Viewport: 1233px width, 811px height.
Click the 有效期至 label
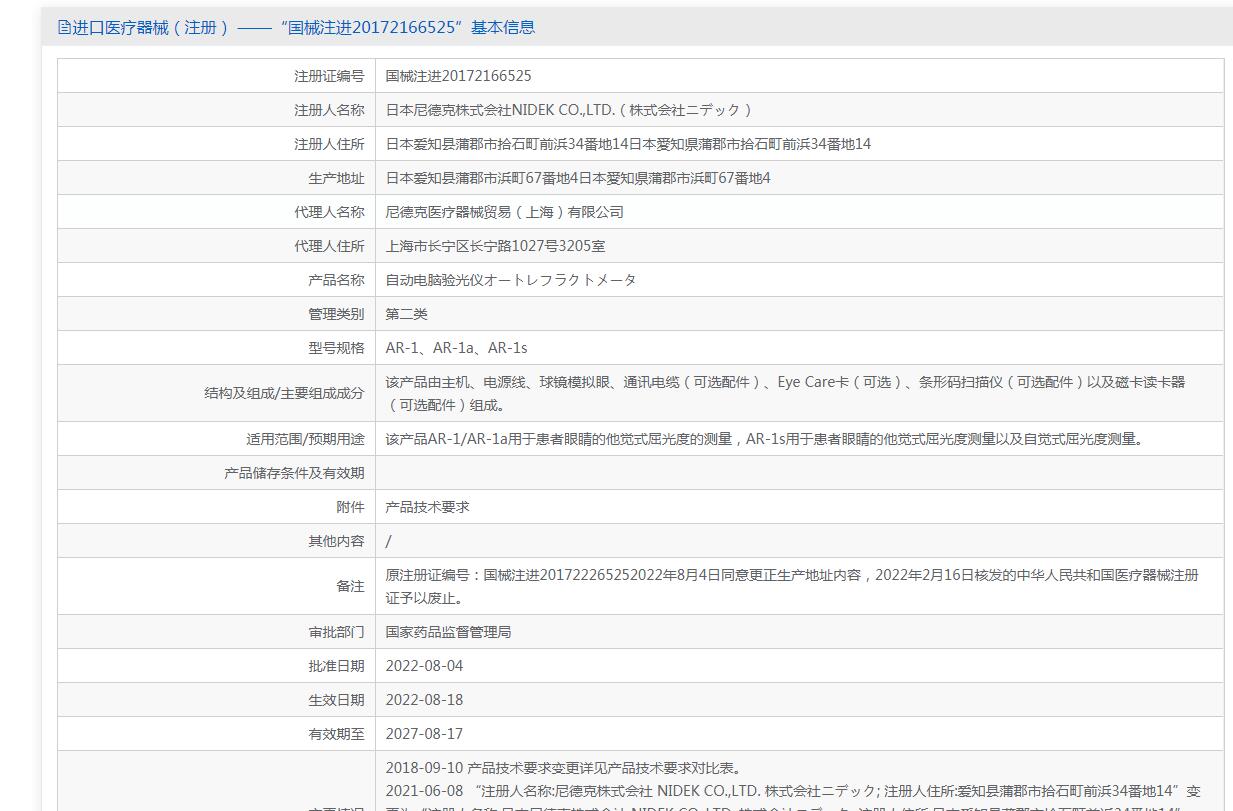[x=336, y=734]
